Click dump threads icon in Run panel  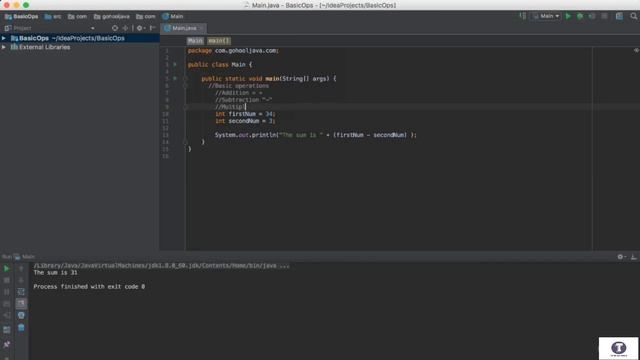[7, 304]
